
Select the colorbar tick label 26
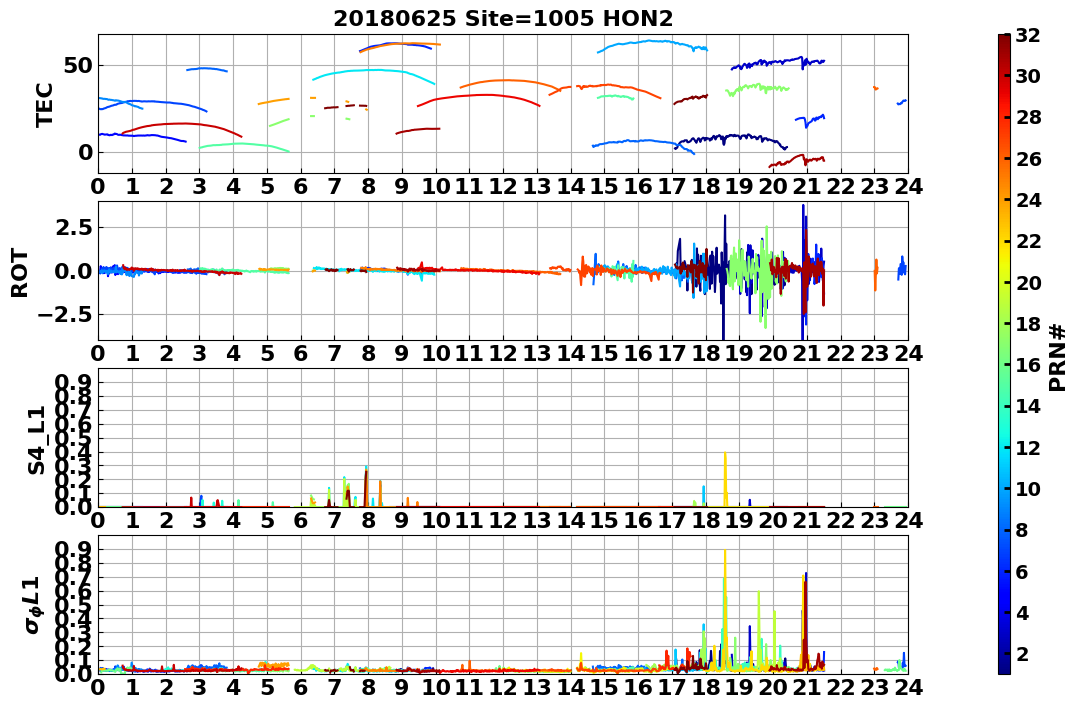1028,159
